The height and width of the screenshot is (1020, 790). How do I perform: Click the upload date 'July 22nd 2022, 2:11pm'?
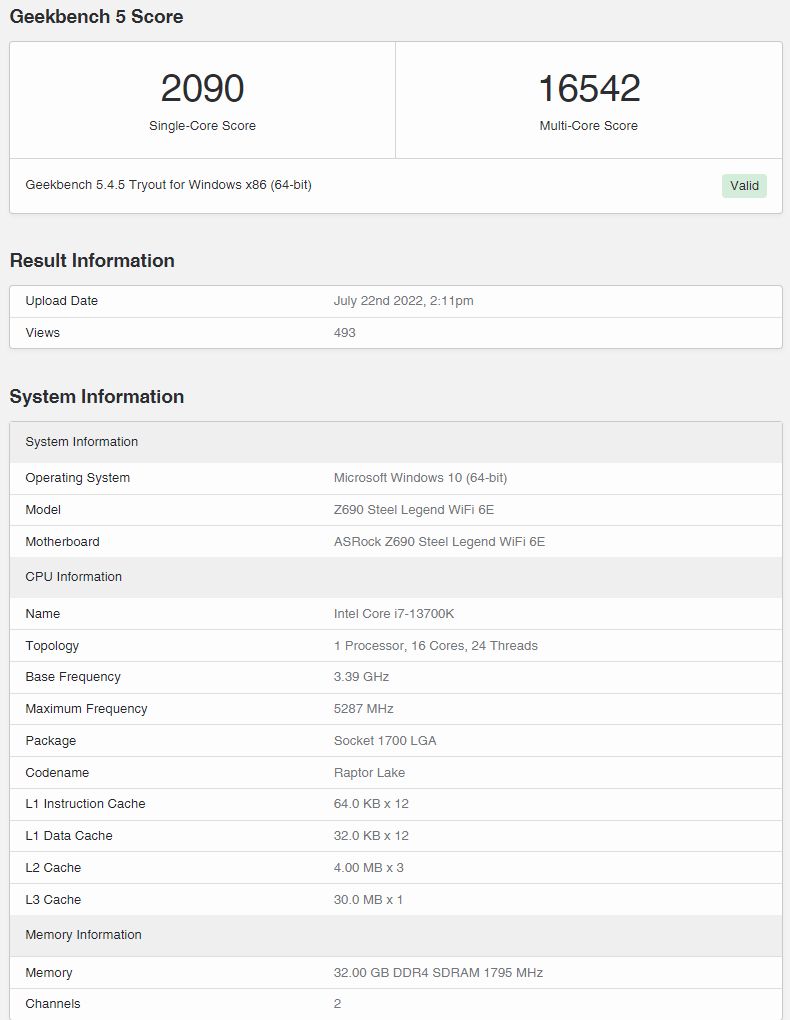pyautogui.click(x=403, y=301)
